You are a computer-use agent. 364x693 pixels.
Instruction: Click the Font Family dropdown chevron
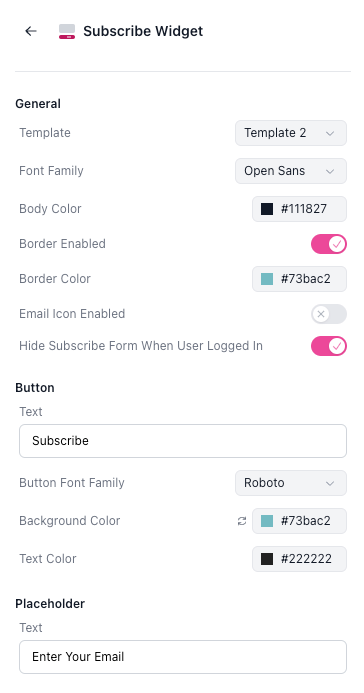click(x=330, y=171)
